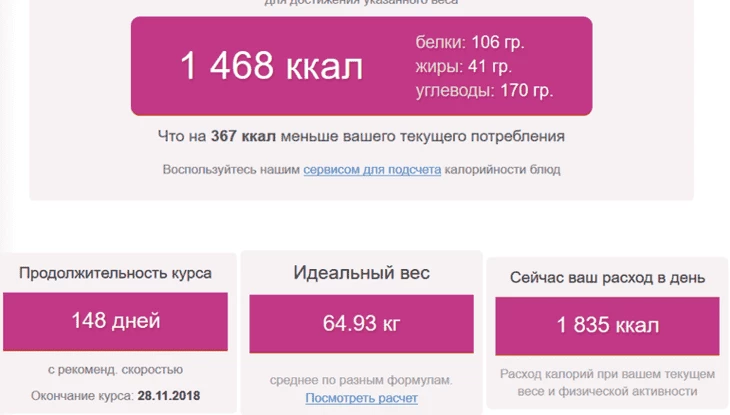The image size is (730, 415).
Task: Click the с рекоменд. скоростью caption
Action: (115, 370)
